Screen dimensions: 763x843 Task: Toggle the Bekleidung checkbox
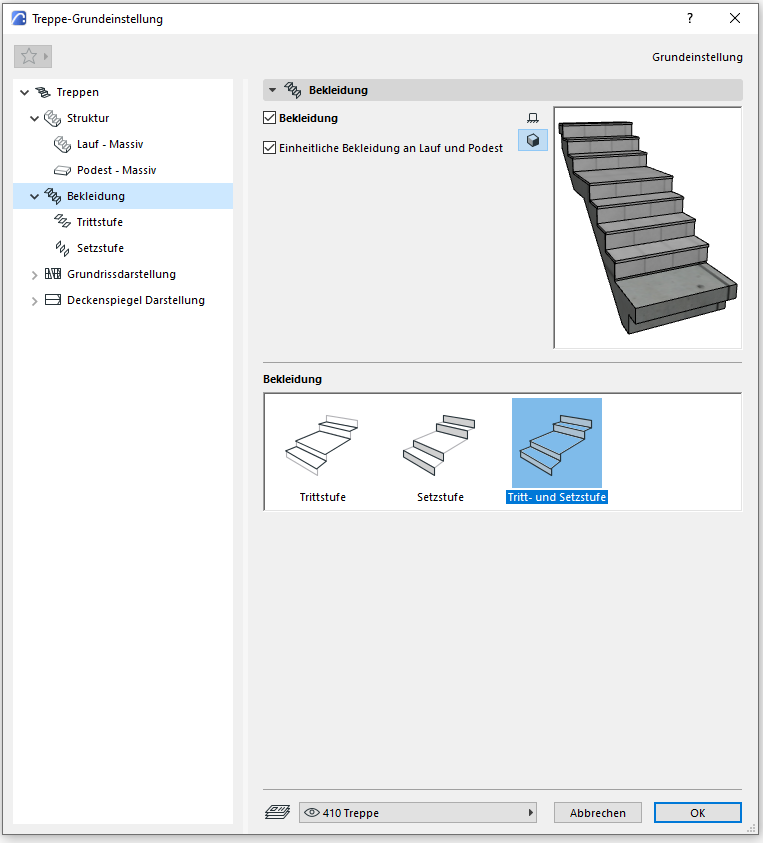pos(269,118)
